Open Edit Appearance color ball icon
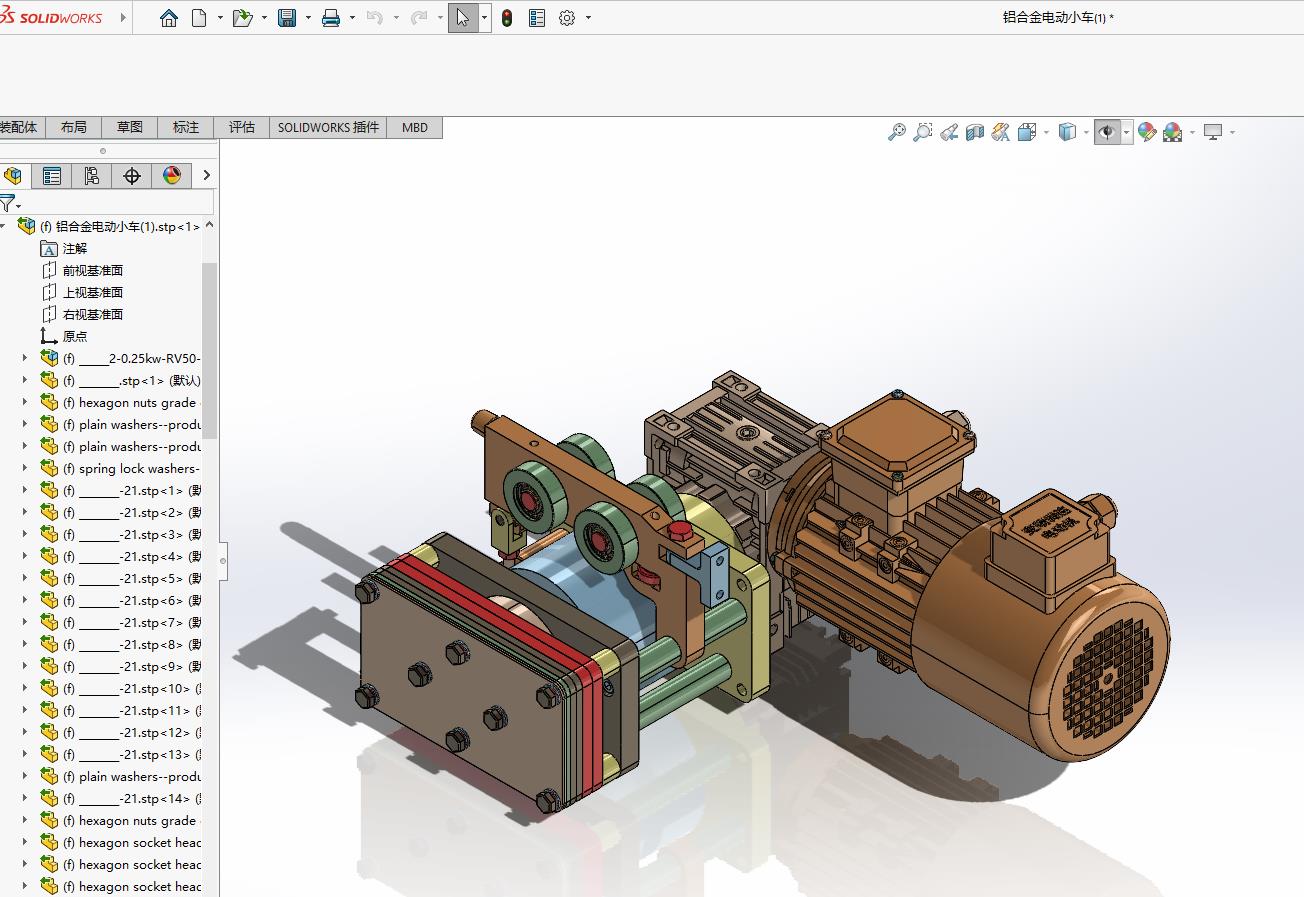The height and width of the screenshot is (897, 1304). [x=1147, y=132]
